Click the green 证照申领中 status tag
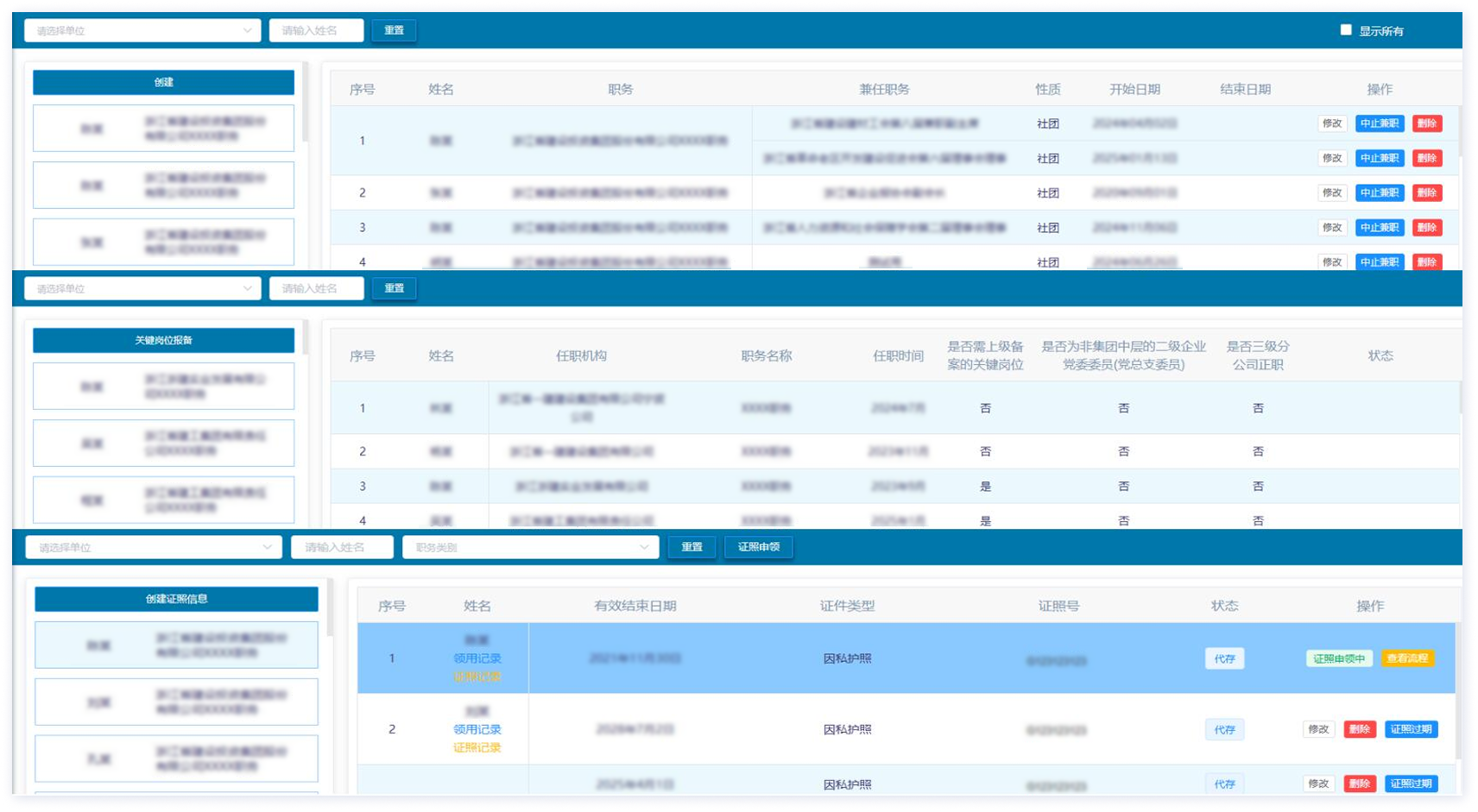Screen dimensions: 1478x812 point(1338,658)
